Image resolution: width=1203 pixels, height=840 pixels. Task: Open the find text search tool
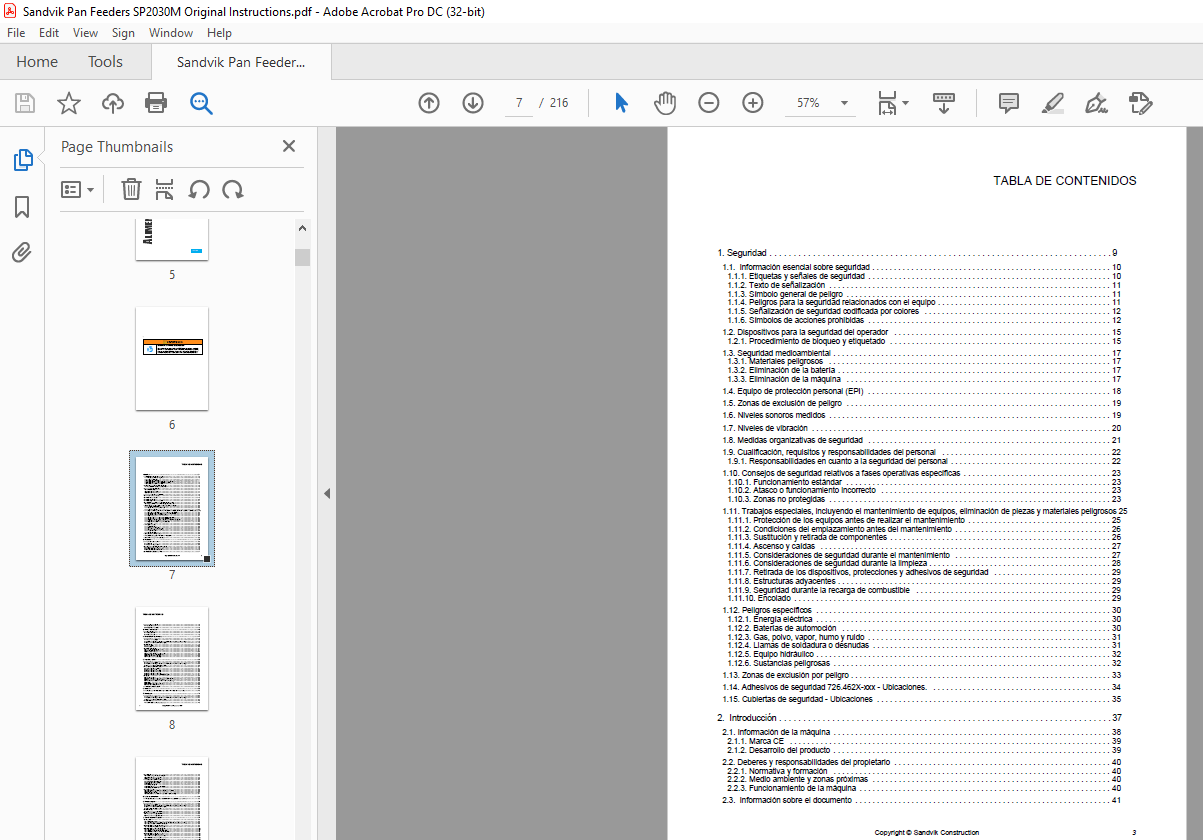pyautogui.click(x=201, y=103)
